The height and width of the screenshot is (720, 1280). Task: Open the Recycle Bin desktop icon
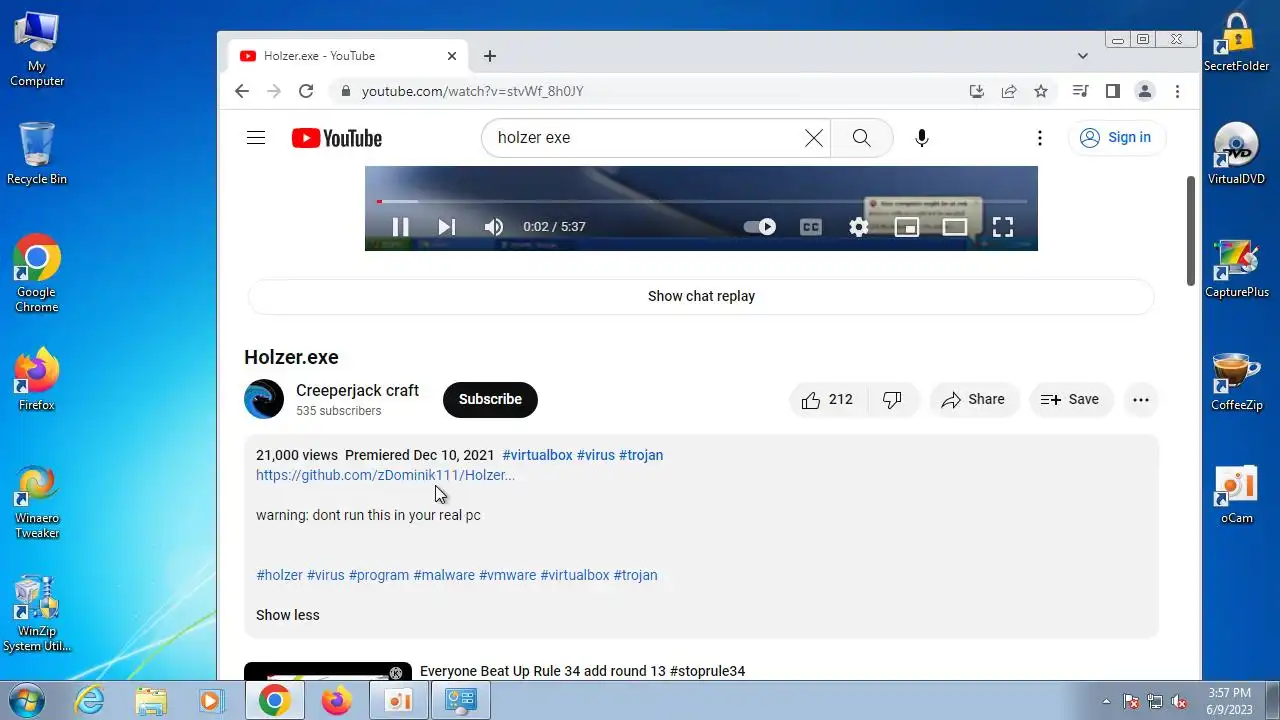(37, 154)
